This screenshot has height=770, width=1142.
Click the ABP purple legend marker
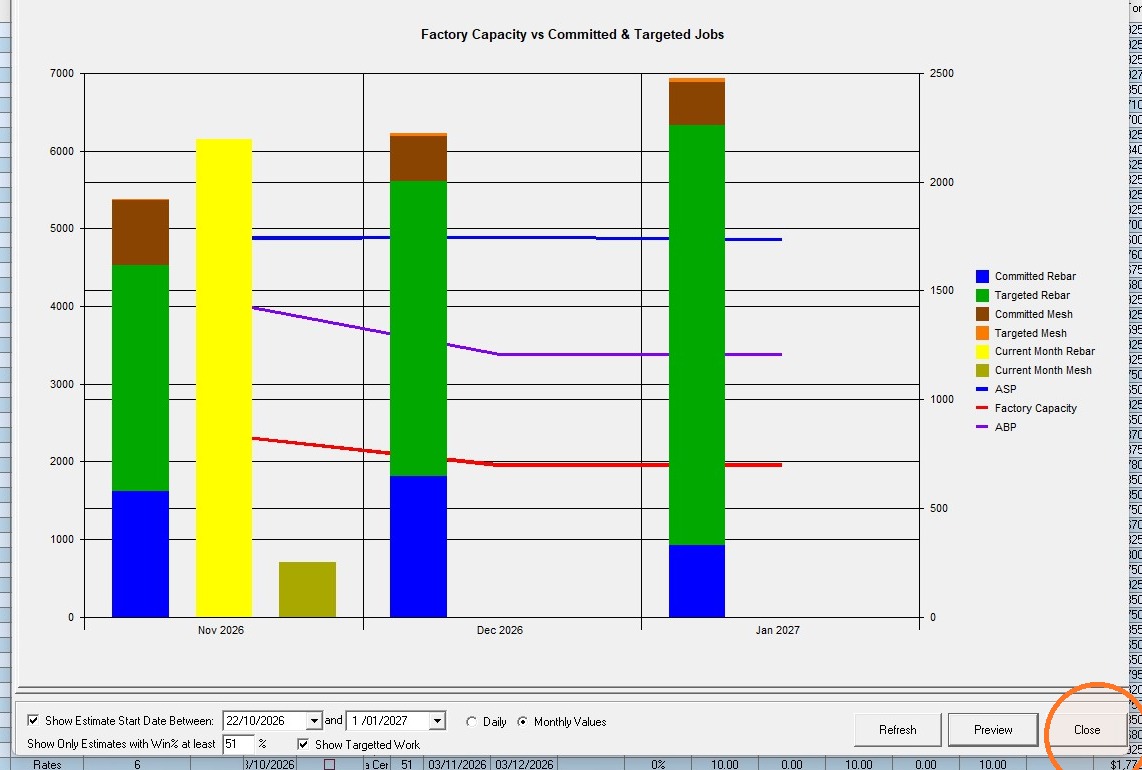tap(982, 427)
